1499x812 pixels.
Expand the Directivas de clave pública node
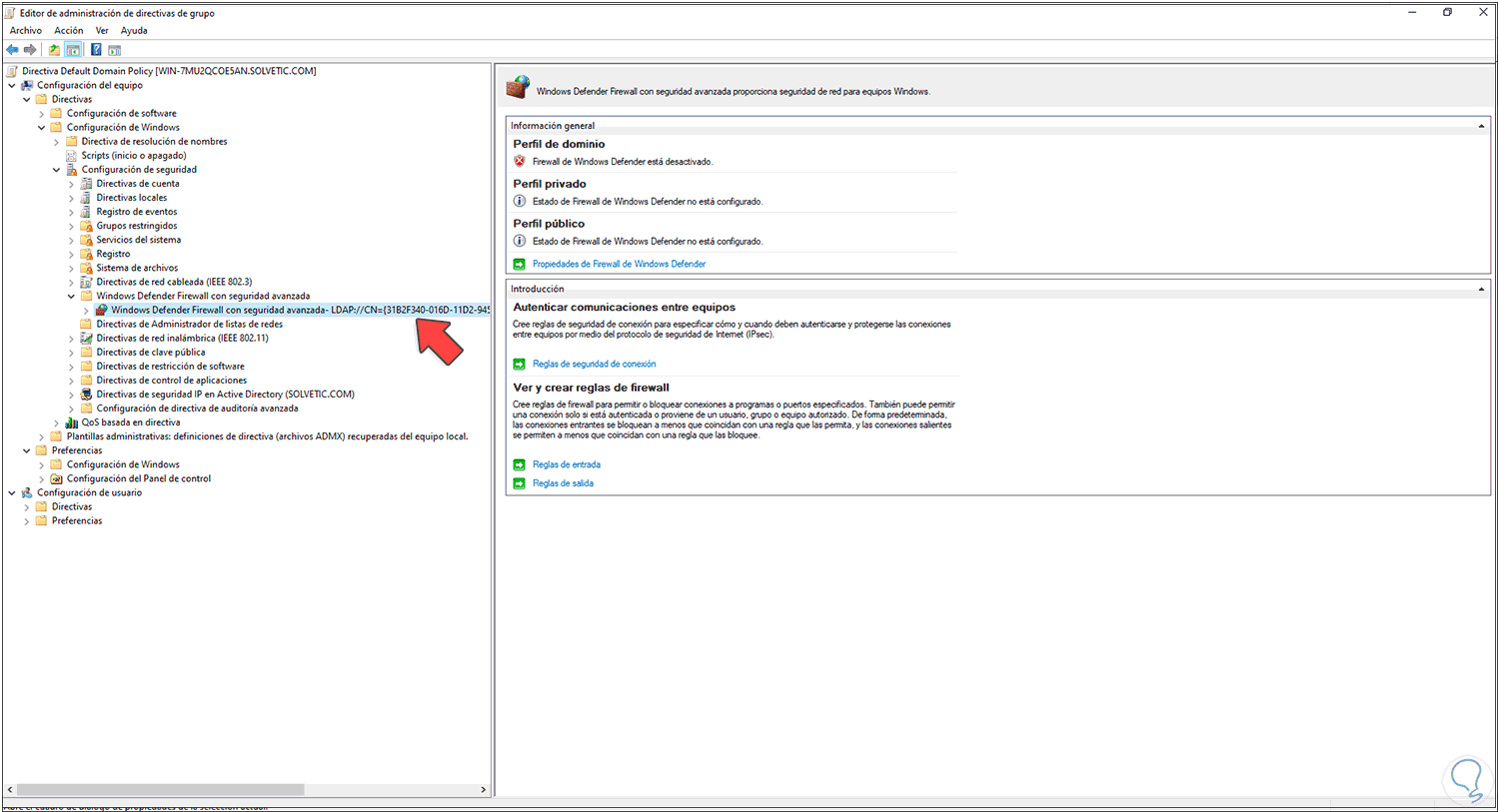[72, 353]
